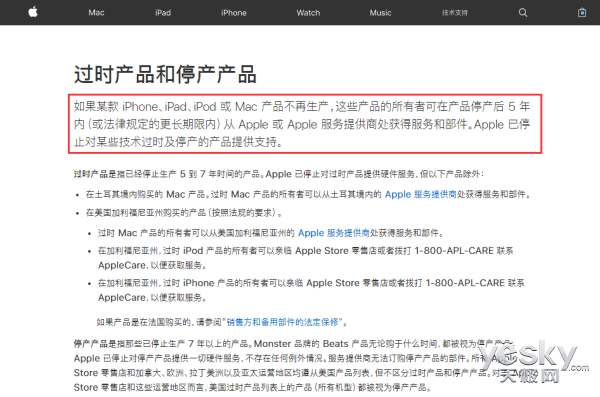Viewport: 600px width, 397px height.
Task: Click the bullet mentioning 过时 iPhone 产品
Action: point(311,290)
